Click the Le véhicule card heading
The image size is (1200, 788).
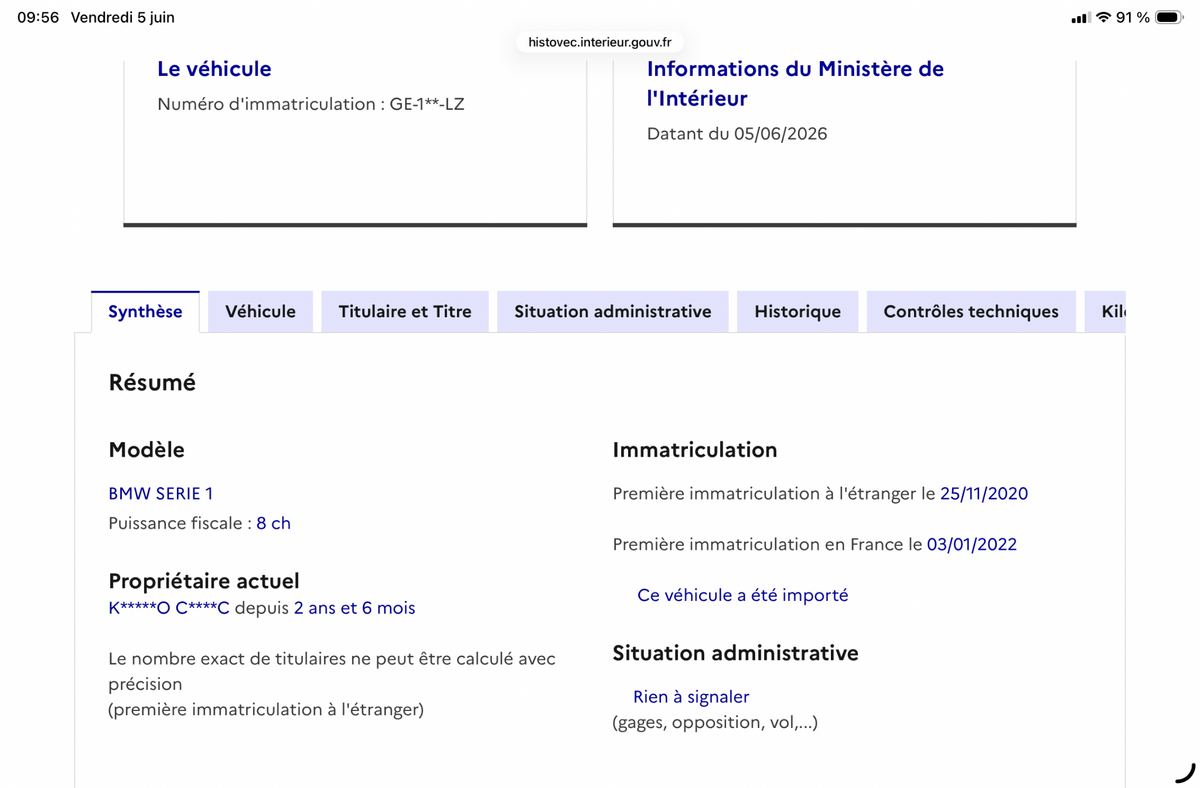pos(214,69)
